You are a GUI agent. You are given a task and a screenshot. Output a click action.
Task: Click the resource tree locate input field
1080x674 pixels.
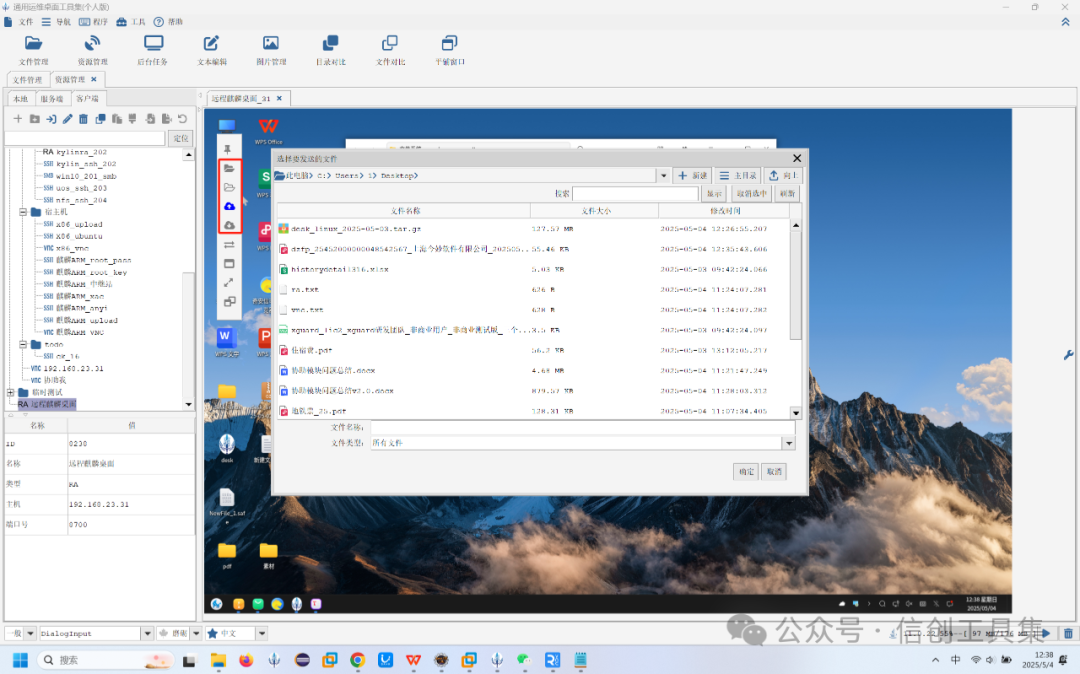[85, 138]
